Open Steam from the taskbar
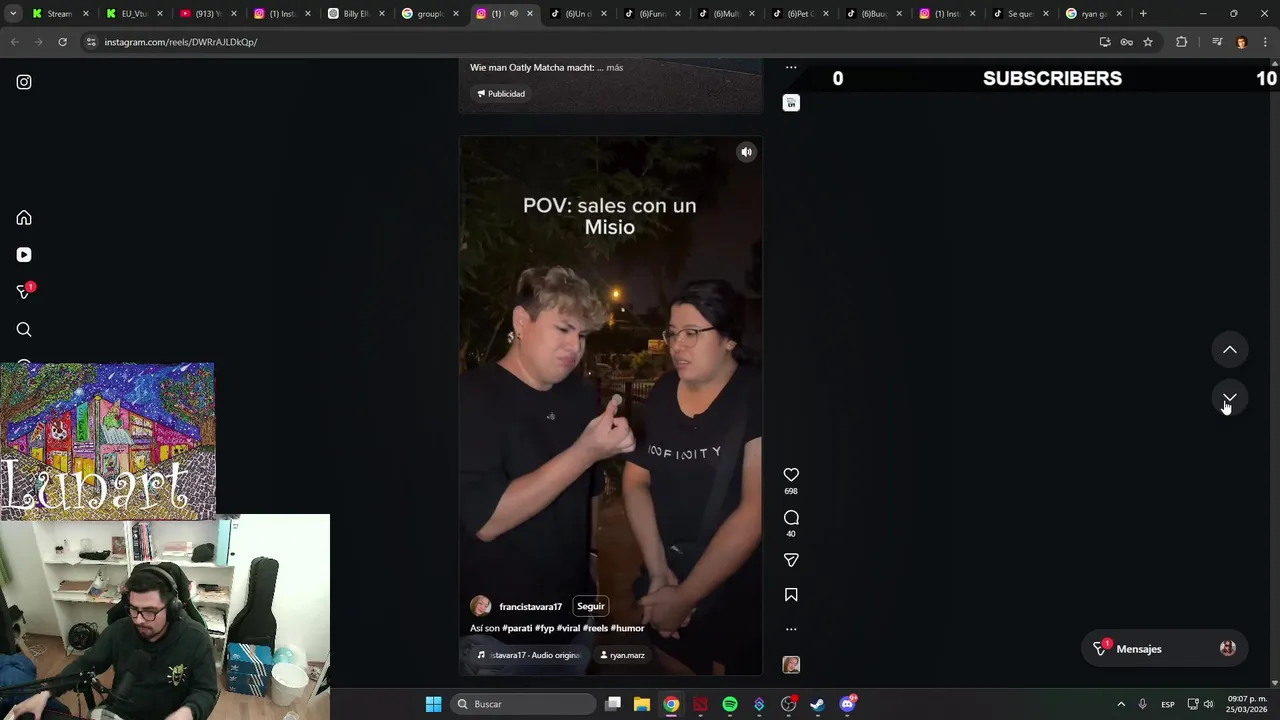 coord(817,704)
